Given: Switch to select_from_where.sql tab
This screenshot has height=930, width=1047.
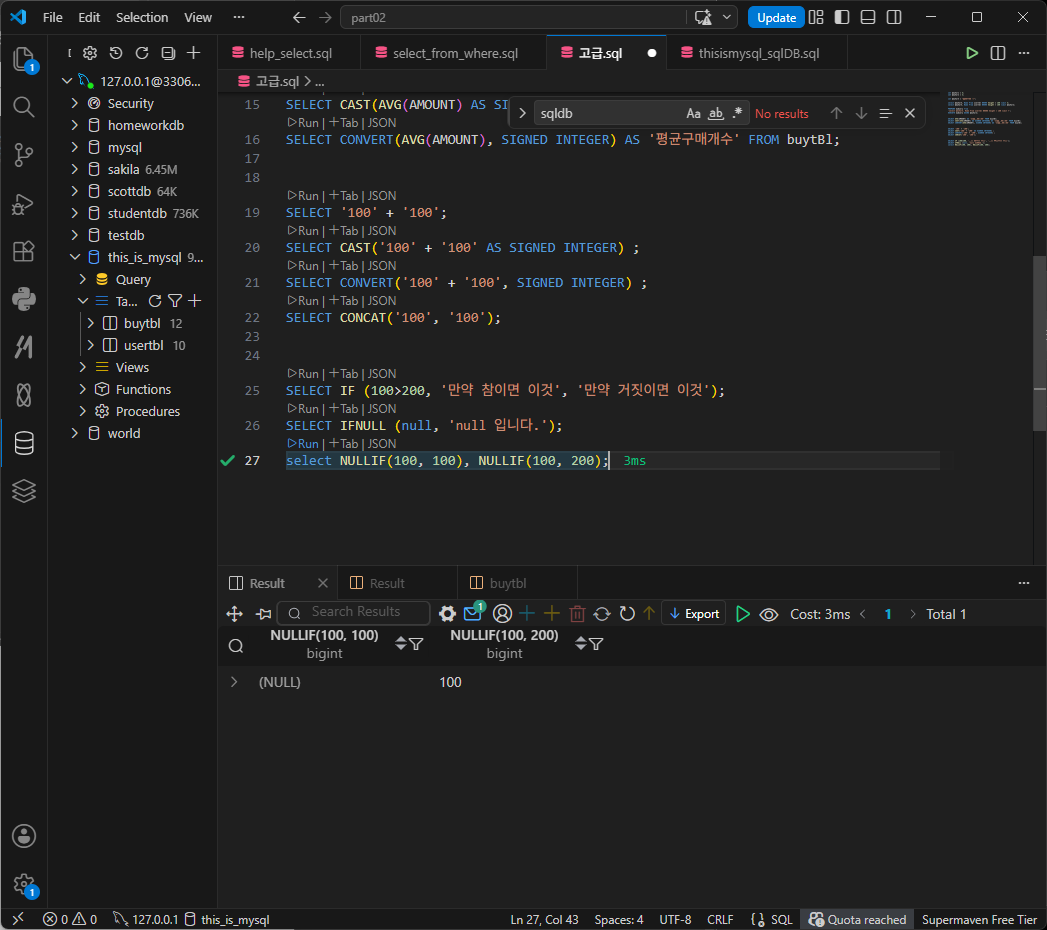Looking at the screenshot, I should (455, 53).
